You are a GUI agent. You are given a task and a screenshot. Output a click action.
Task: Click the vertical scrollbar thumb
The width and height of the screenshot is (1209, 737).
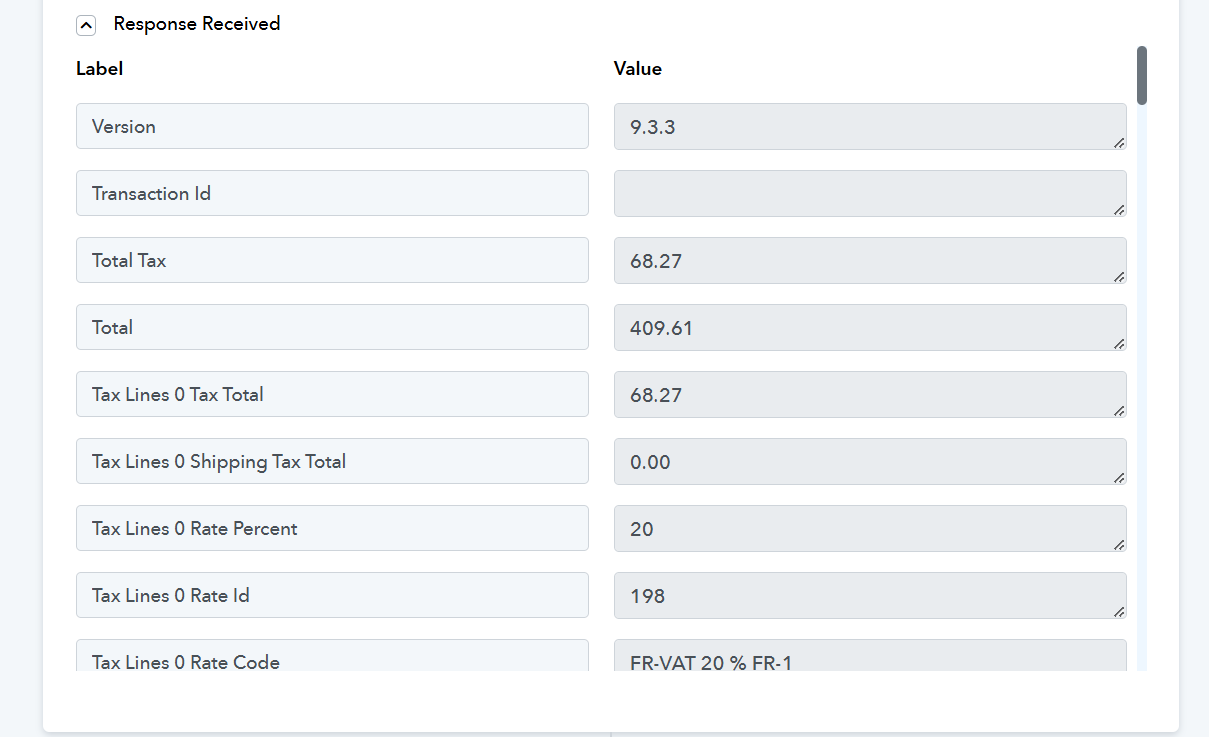click(1142, 75)
